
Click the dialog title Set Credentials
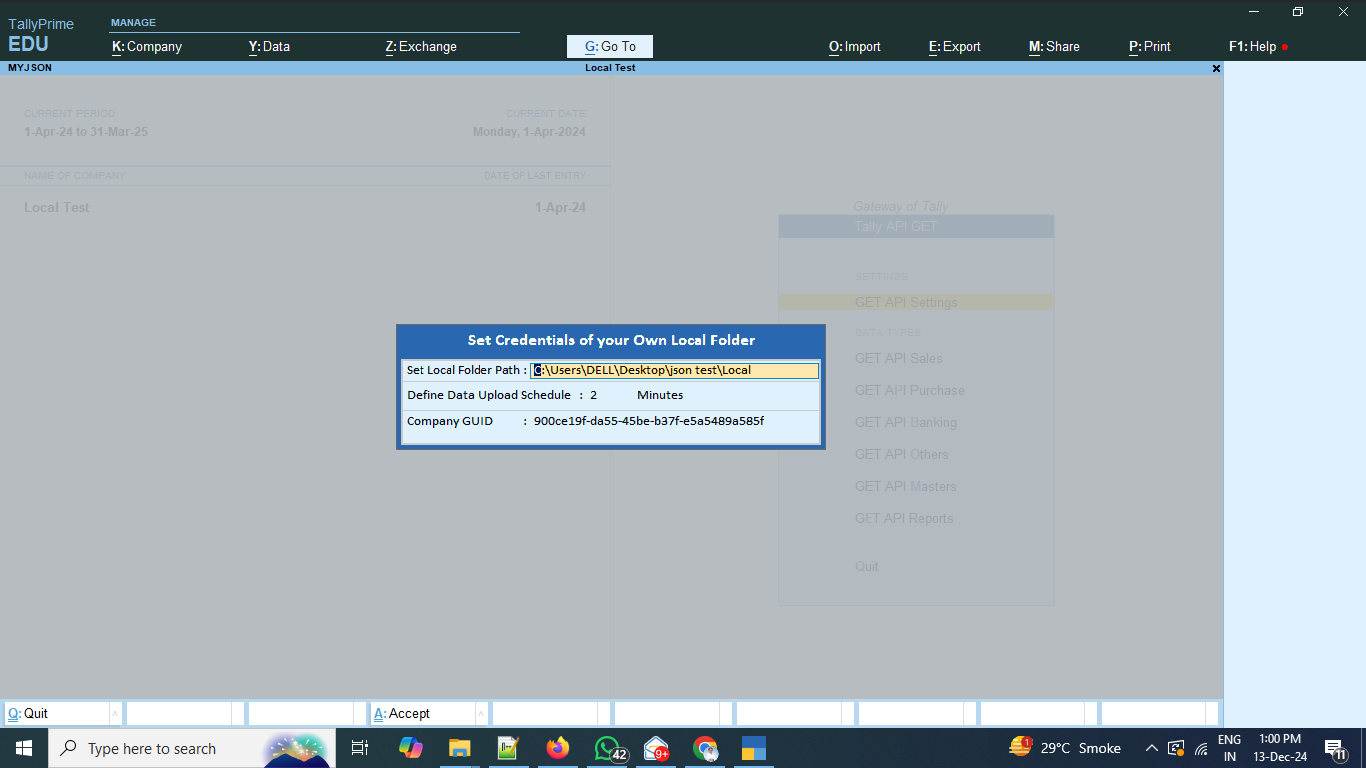pos(611,340)
